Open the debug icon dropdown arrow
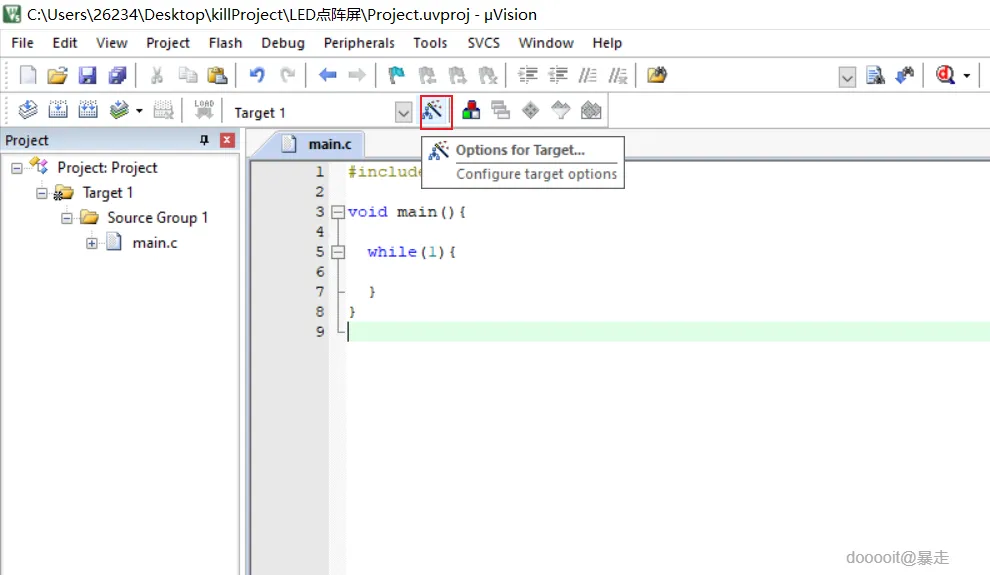 (967, 76)
